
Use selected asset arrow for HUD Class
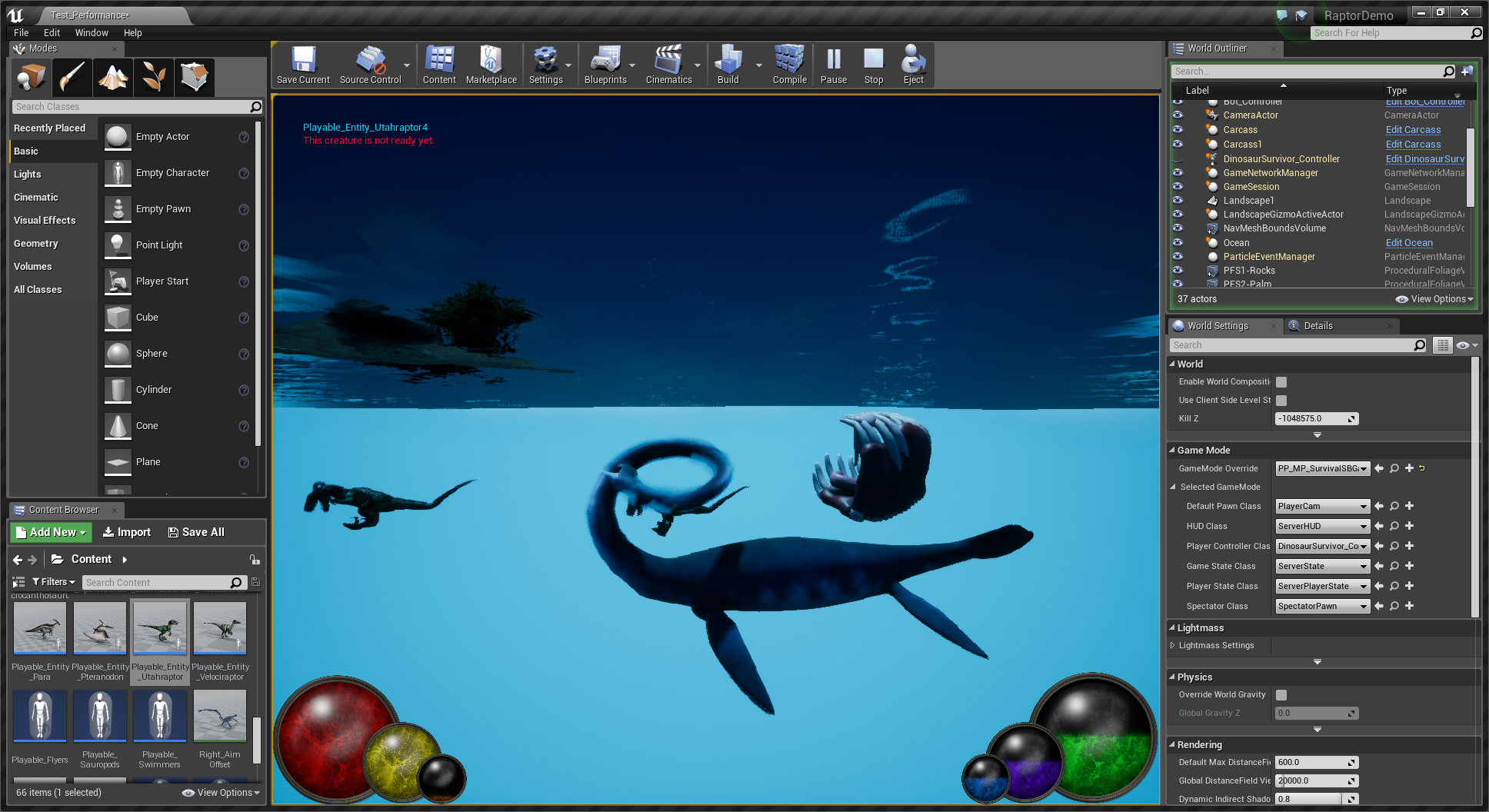click(x=1379, y=526)
